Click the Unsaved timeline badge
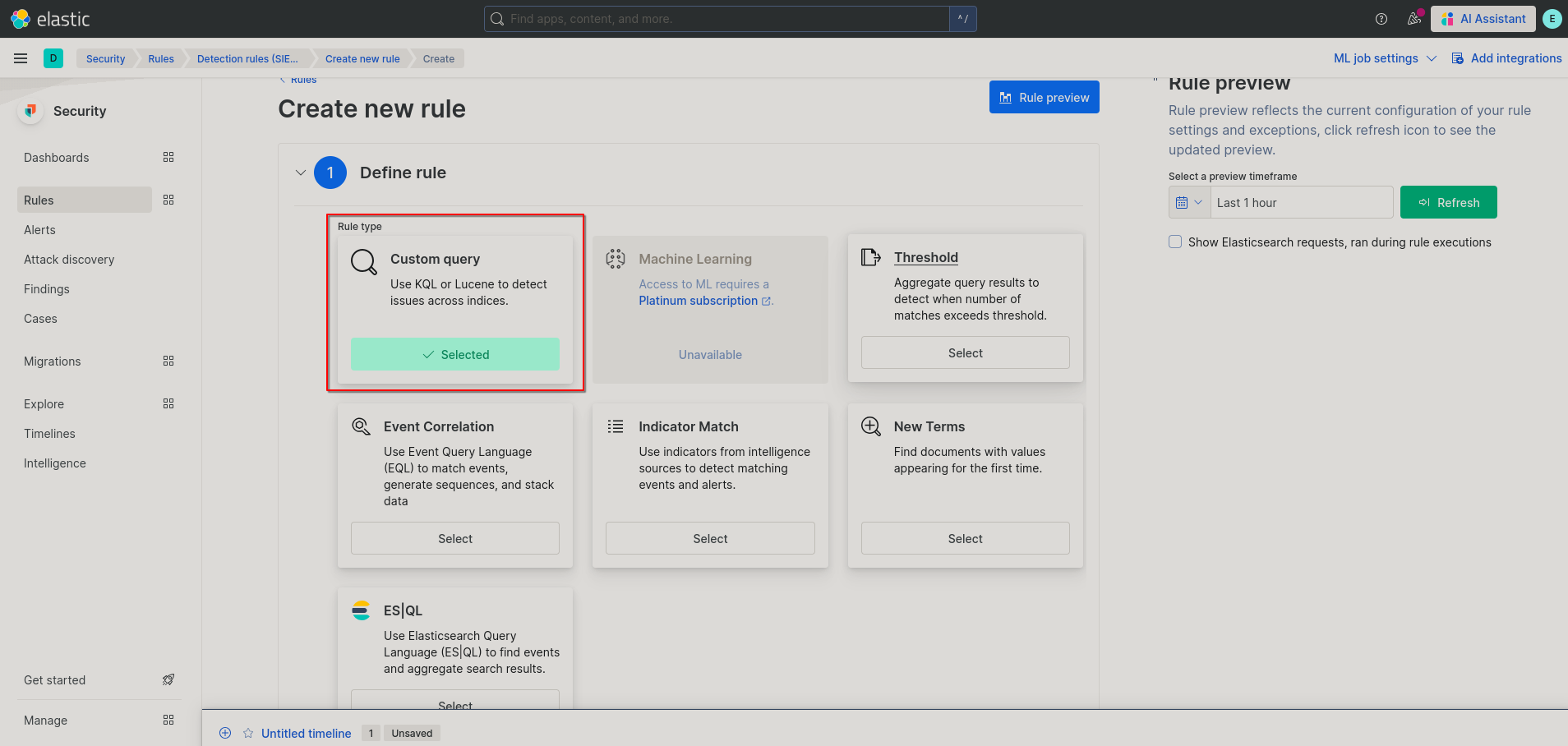 pos(412,733)
